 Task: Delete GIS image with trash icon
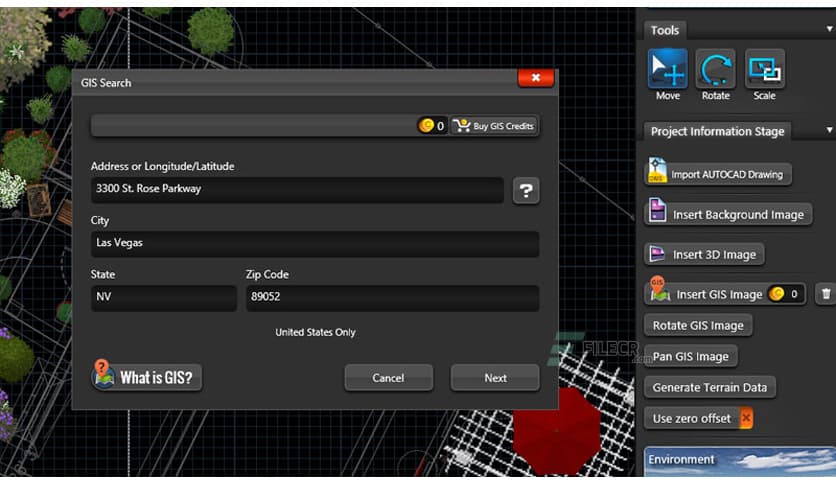point(826,294)
